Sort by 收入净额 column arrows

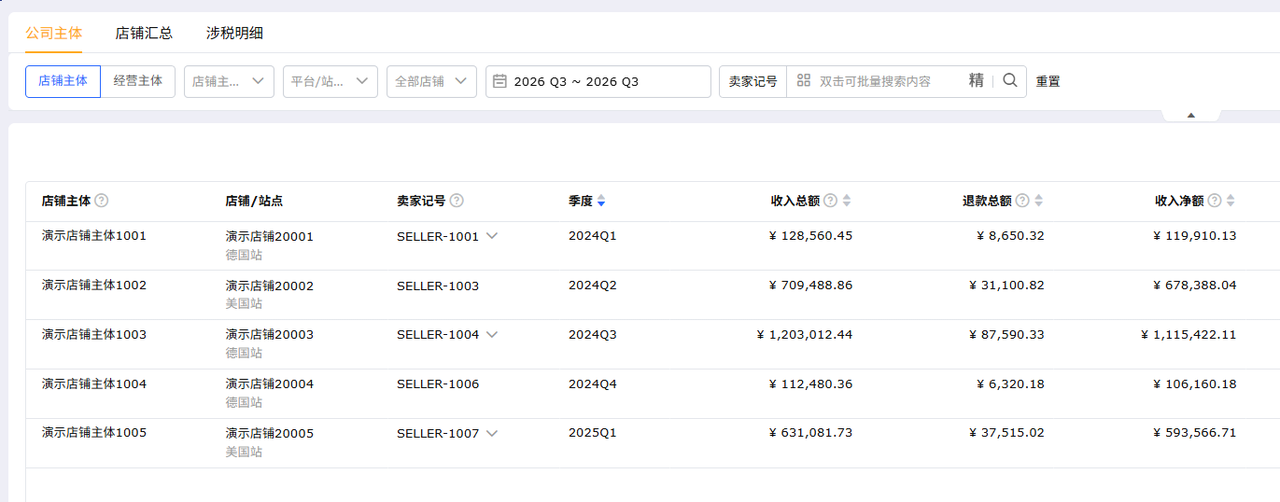(1231, 201)
